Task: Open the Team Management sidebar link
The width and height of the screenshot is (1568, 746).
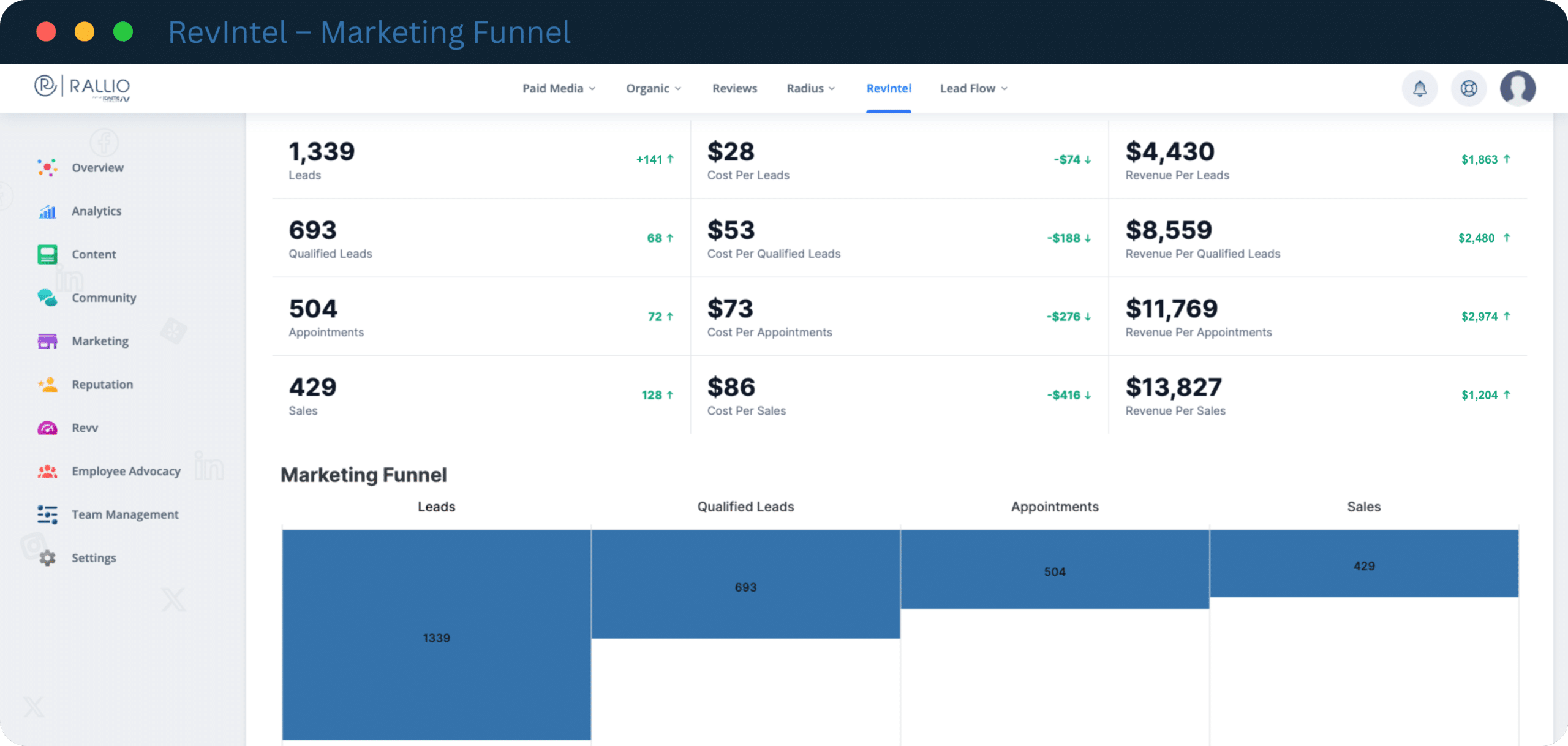Action: (125, 514)
